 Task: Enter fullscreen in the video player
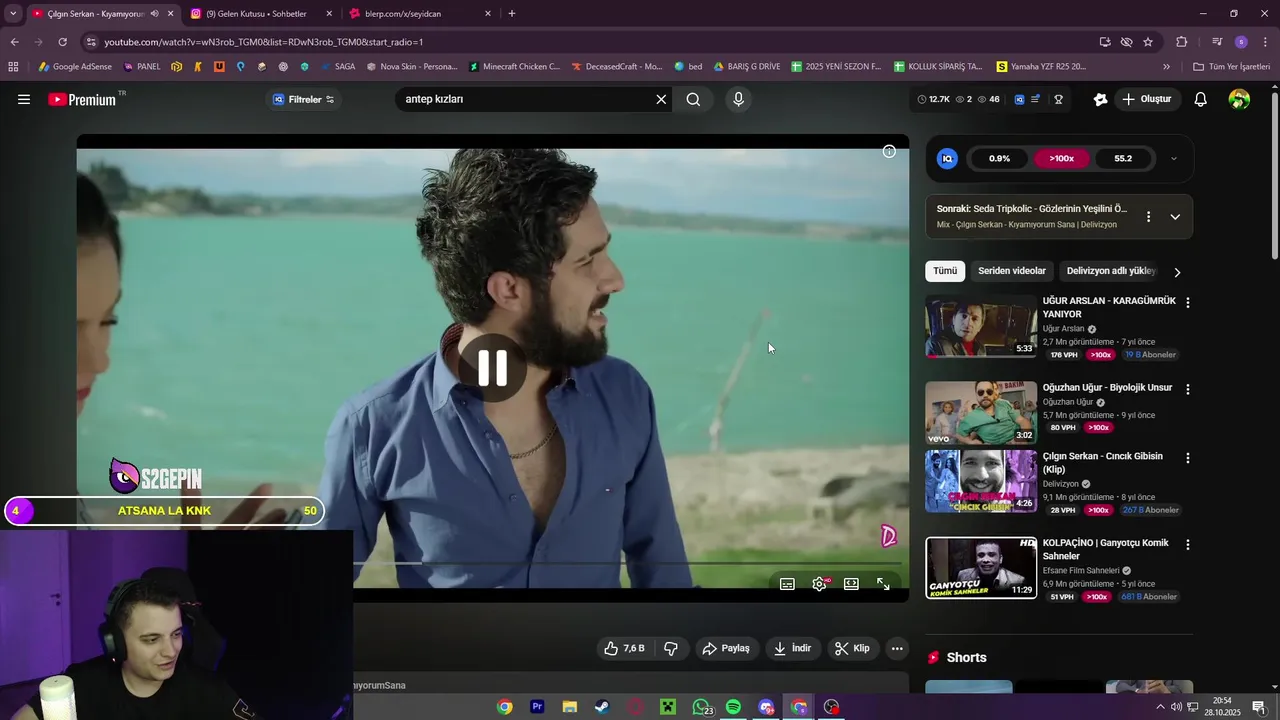[883, 584]
